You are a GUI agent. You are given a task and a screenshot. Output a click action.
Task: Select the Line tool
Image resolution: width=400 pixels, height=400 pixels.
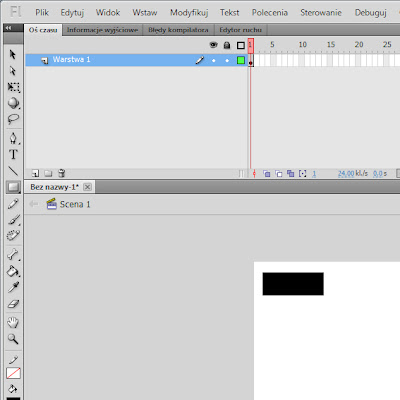click(x=13, y=171)
